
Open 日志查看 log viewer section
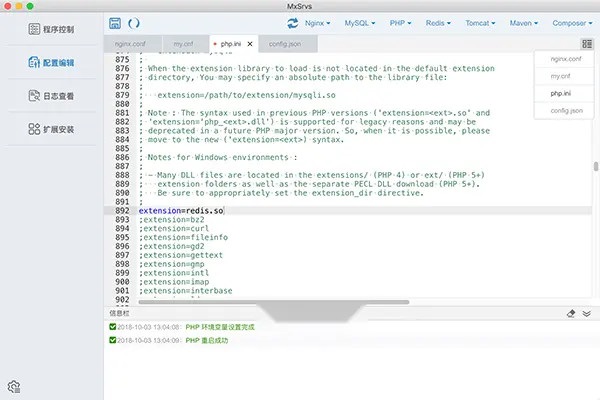point(51,96)
